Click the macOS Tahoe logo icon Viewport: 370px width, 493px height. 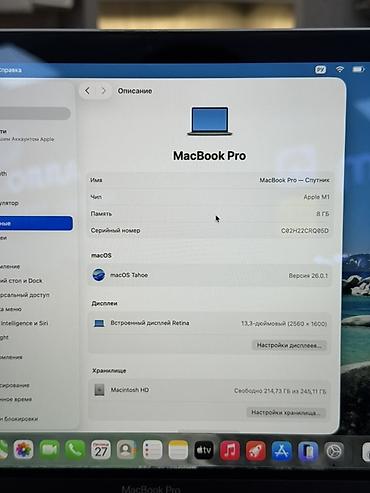(99, 275)
